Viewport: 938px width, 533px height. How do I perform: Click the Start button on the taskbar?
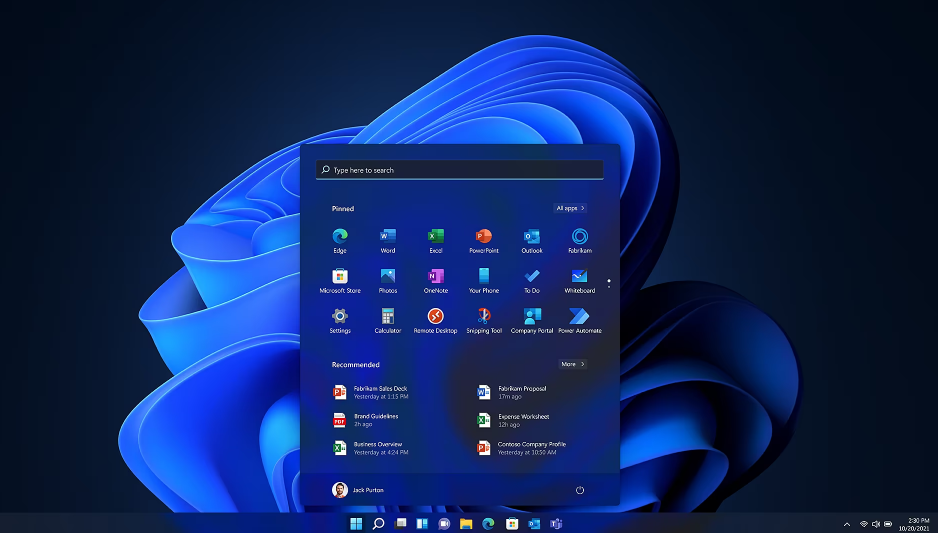click(x=356, y=524)
